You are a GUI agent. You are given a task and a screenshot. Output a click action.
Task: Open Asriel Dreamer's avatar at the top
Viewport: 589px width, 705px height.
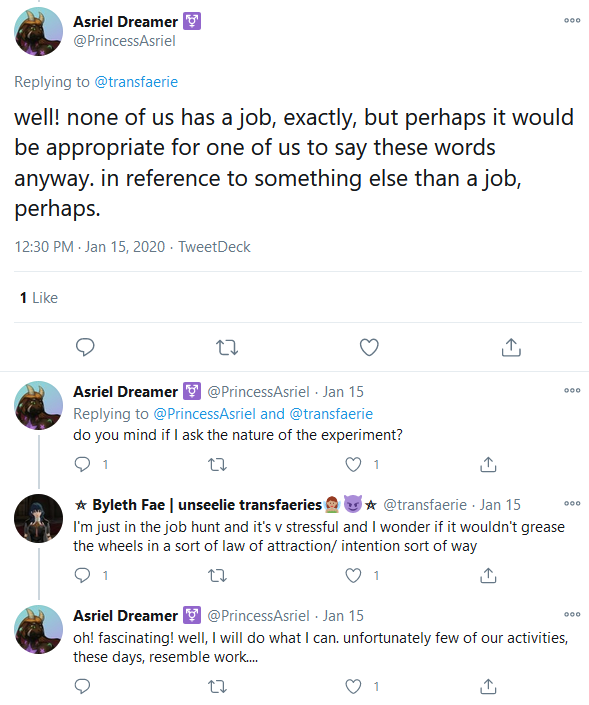(x=39, y=31)
